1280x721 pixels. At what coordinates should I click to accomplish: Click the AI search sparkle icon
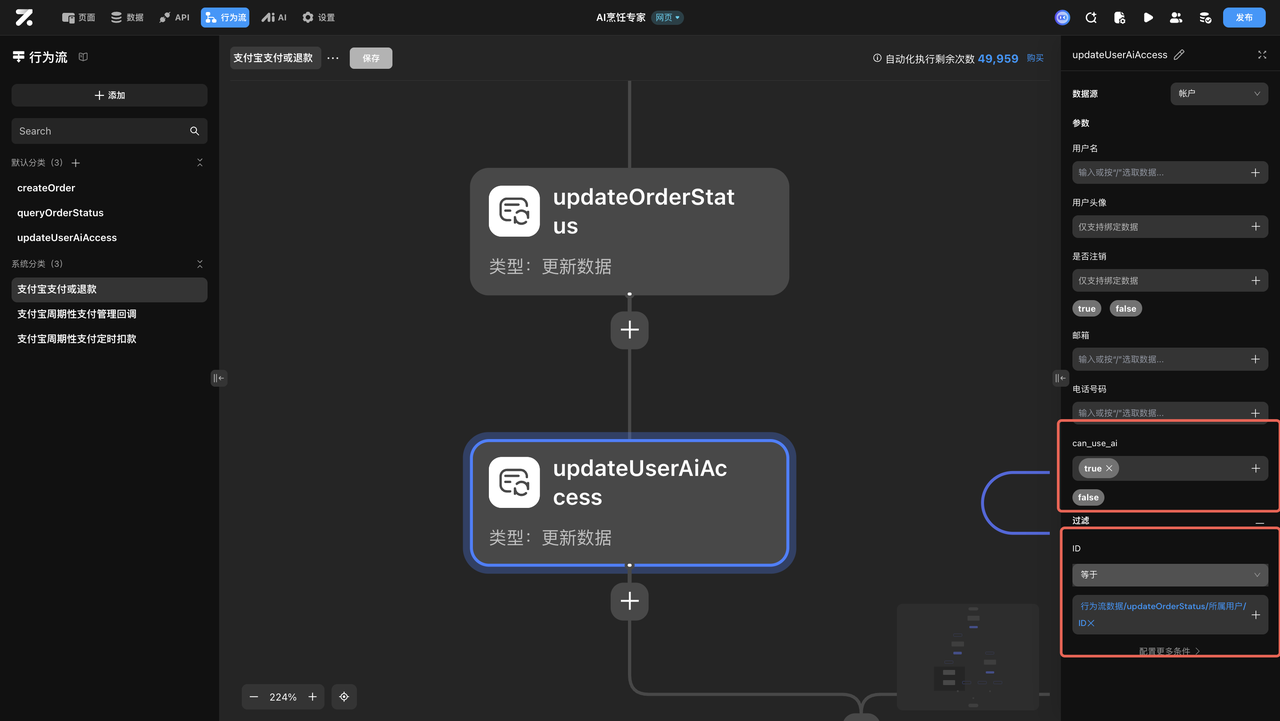pyautogui.click(x=1091, y=17)
